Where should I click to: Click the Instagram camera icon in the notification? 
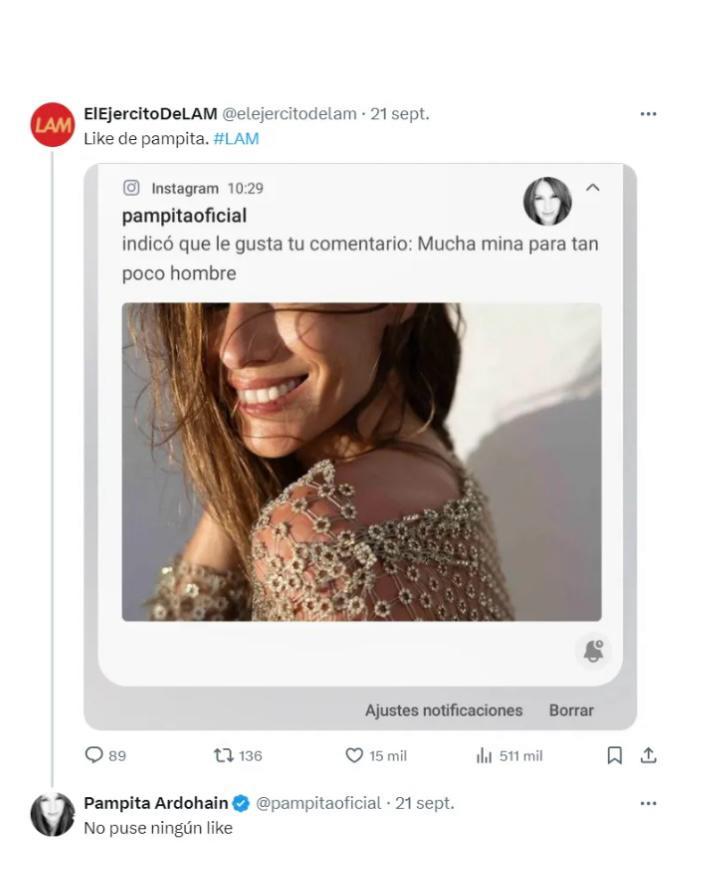131,187
